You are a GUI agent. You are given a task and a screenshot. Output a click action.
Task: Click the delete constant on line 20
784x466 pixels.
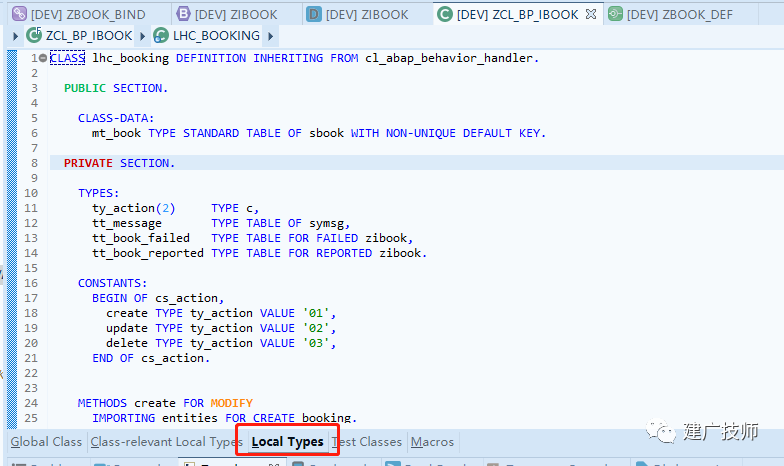tap(127, 343)
